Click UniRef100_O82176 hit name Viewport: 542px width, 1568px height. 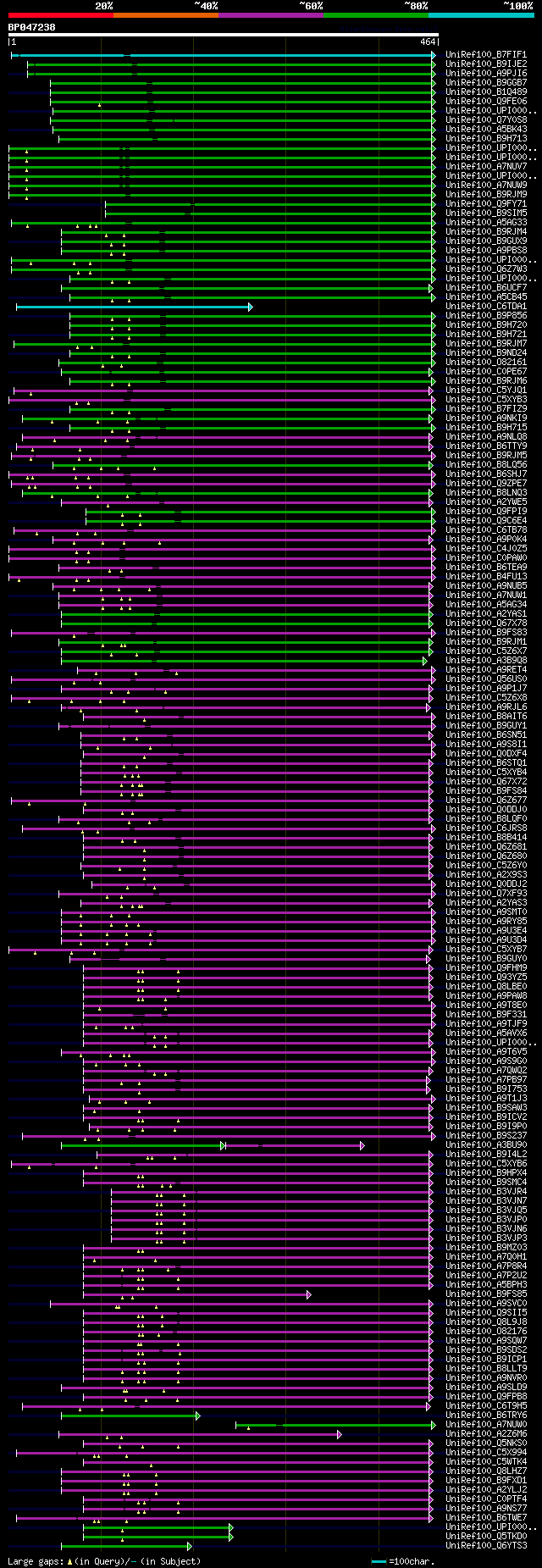tap(486, 1332)
